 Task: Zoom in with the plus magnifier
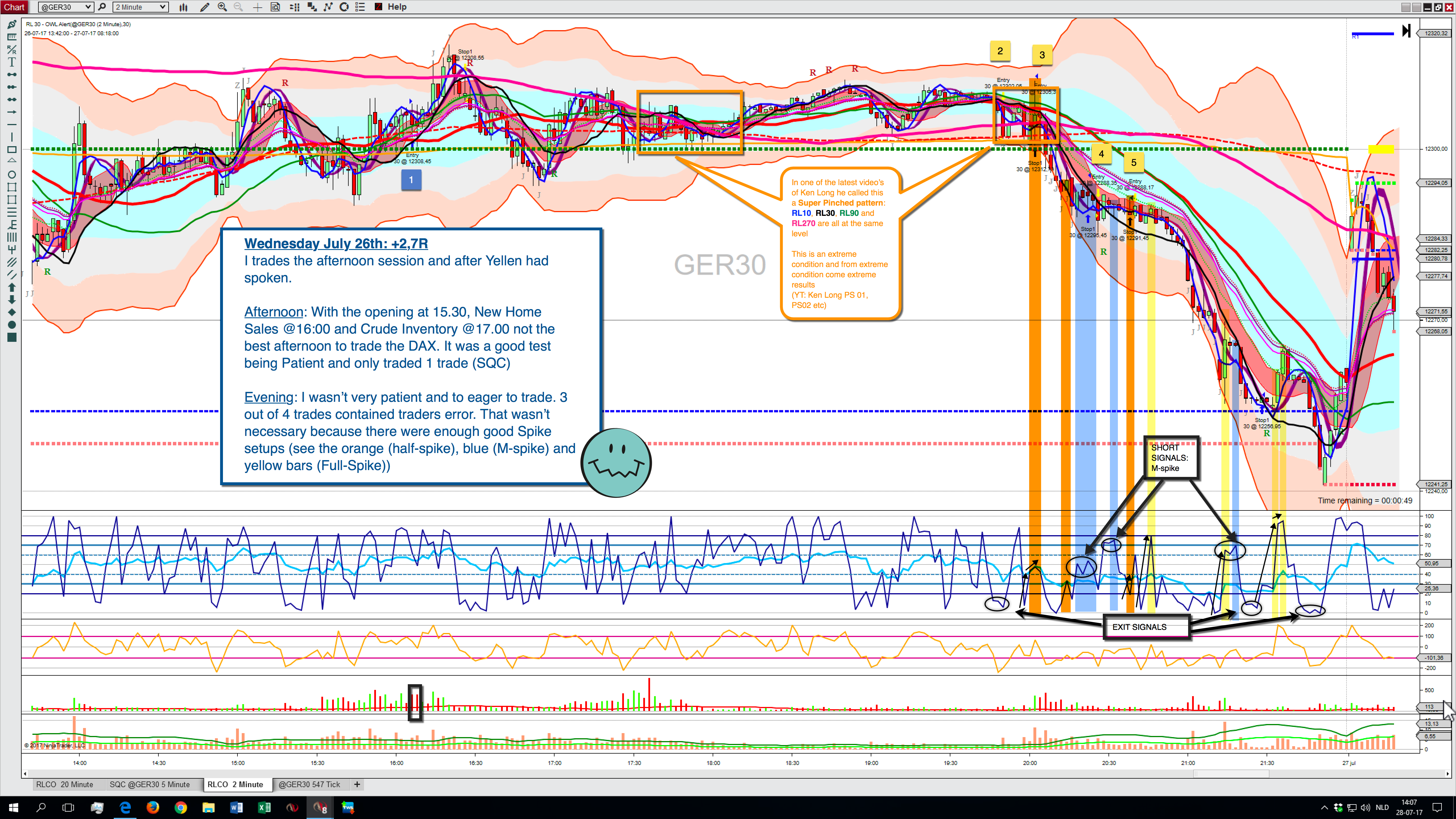[222, 7]
